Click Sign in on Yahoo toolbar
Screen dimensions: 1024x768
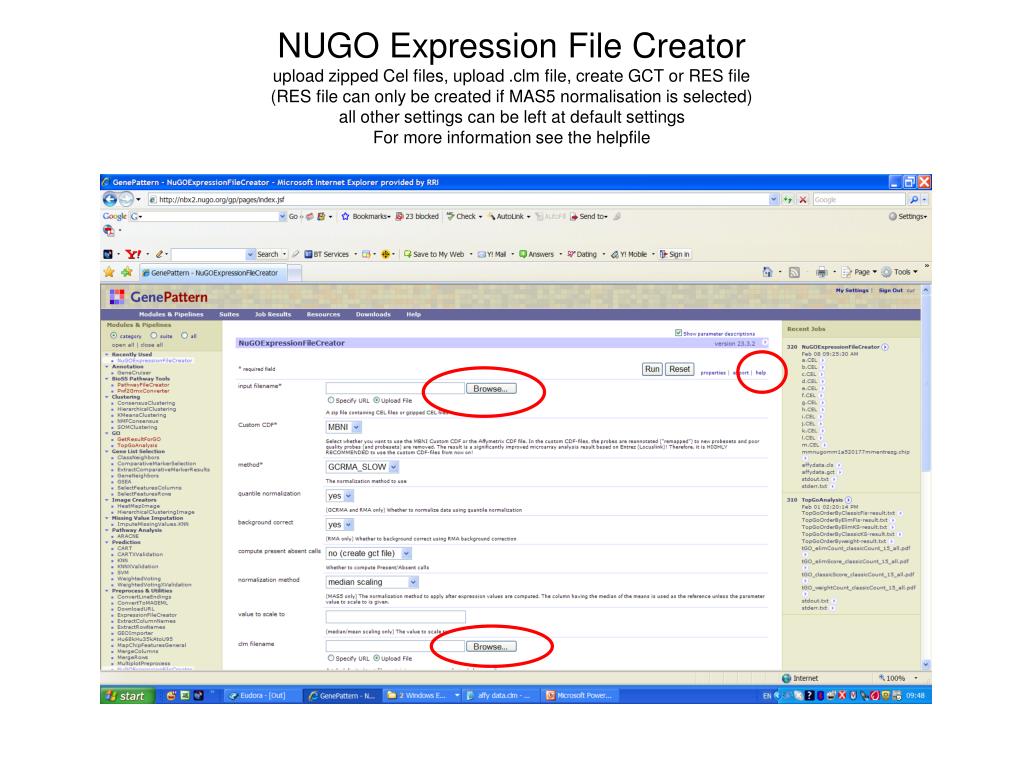tap(675, 254)
